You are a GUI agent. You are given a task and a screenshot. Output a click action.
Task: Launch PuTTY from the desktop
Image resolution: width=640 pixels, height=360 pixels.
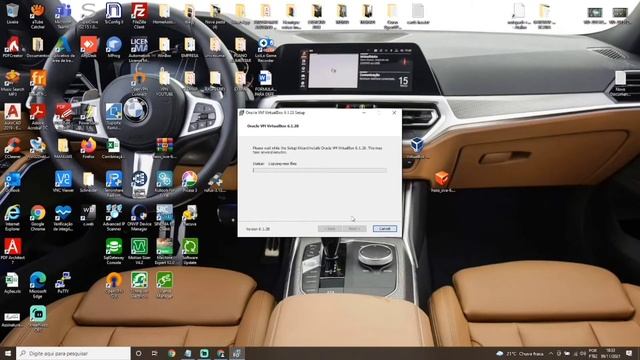63,283
